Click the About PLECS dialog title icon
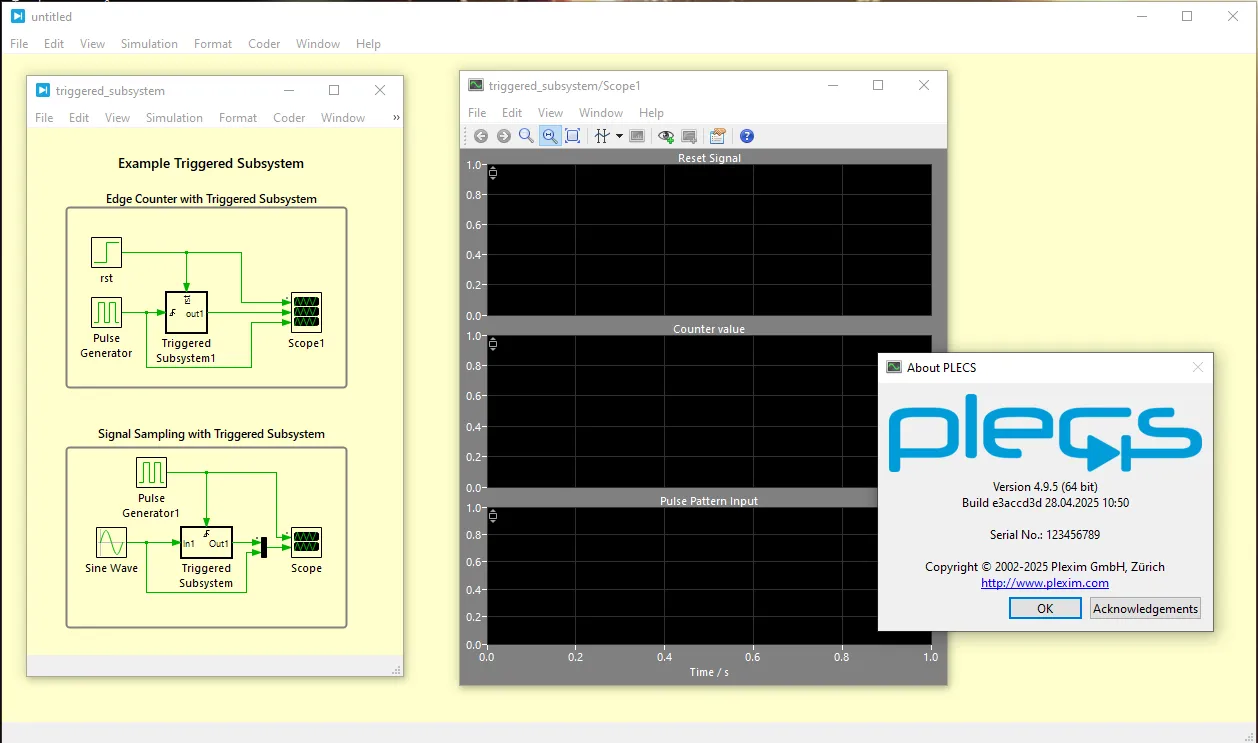Viewport: 1258px width, 743px height. pyautogui.click(x=894, y=367)
